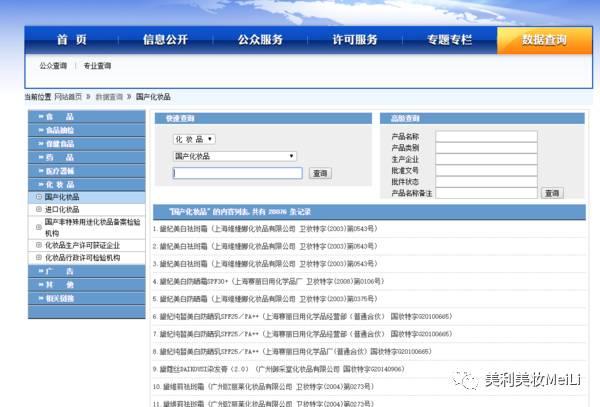
Task: Go to 首页 in top navigation
Action: pos(72,40)
